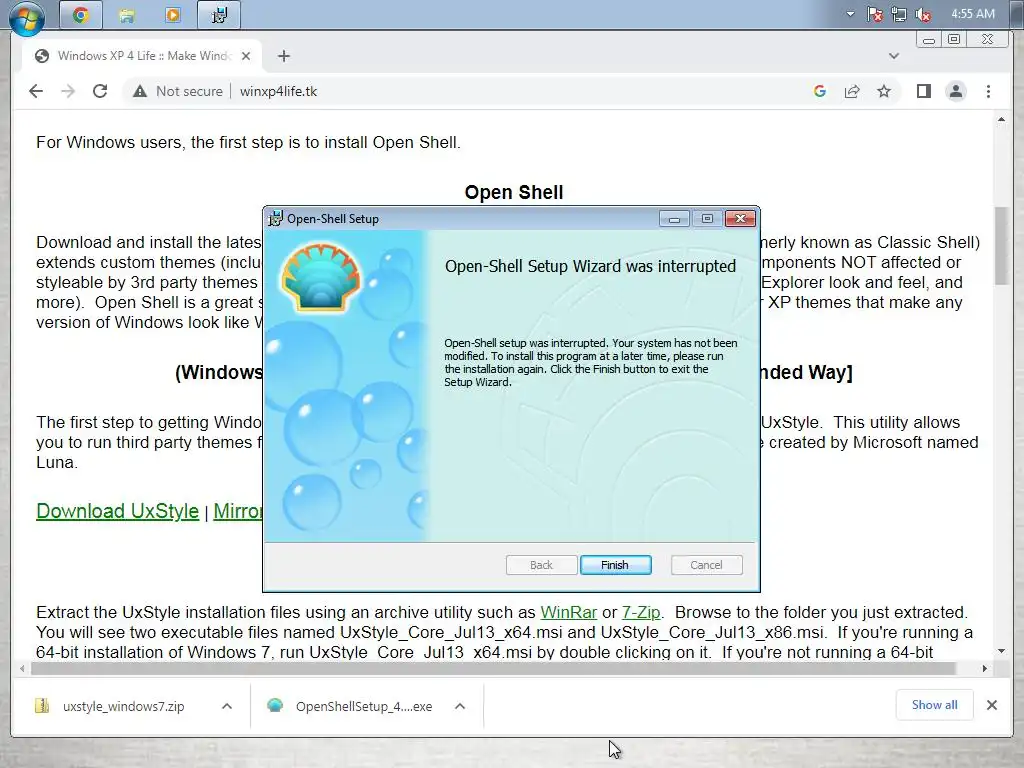The height and width of the screenshot is (768, 1024).
Task: Click the tab's globe favicon
Action: [42, 56]
